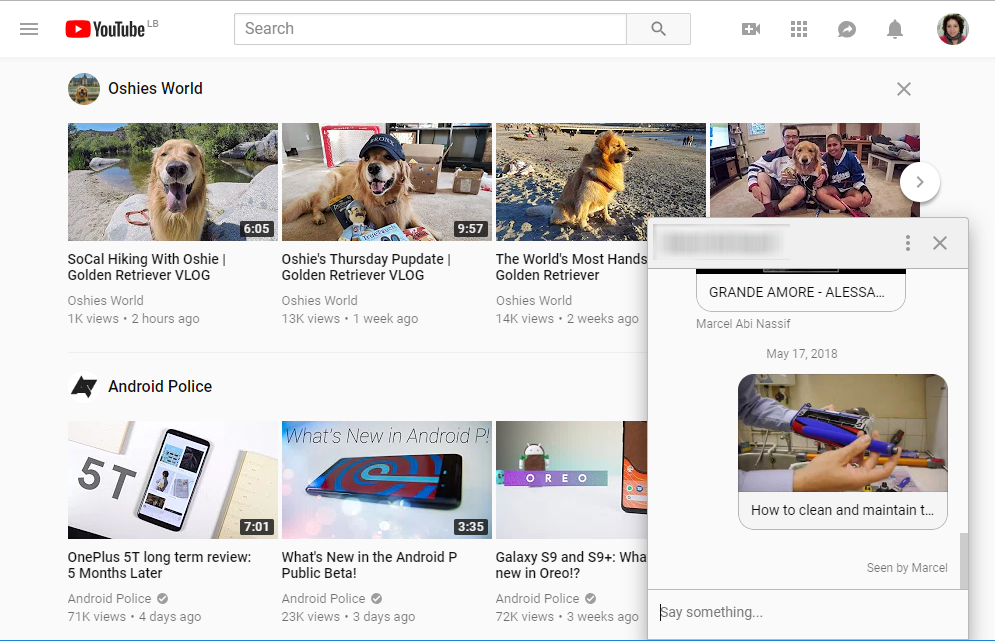Open the chat options three-dot menu
This screenshot has width=995, height=641.
tap(907, 242)
